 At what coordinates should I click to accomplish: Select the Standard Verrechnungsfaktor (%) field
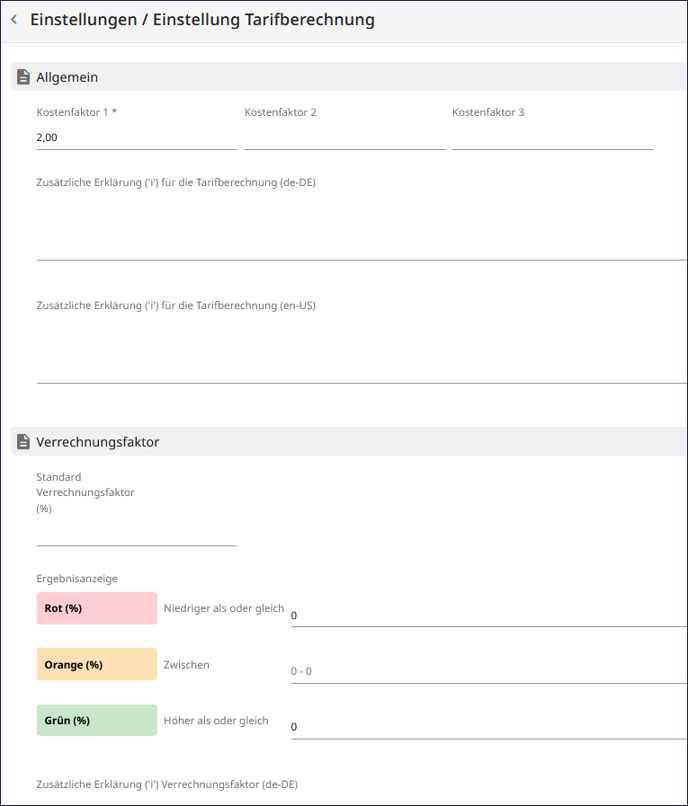point(137,533)
